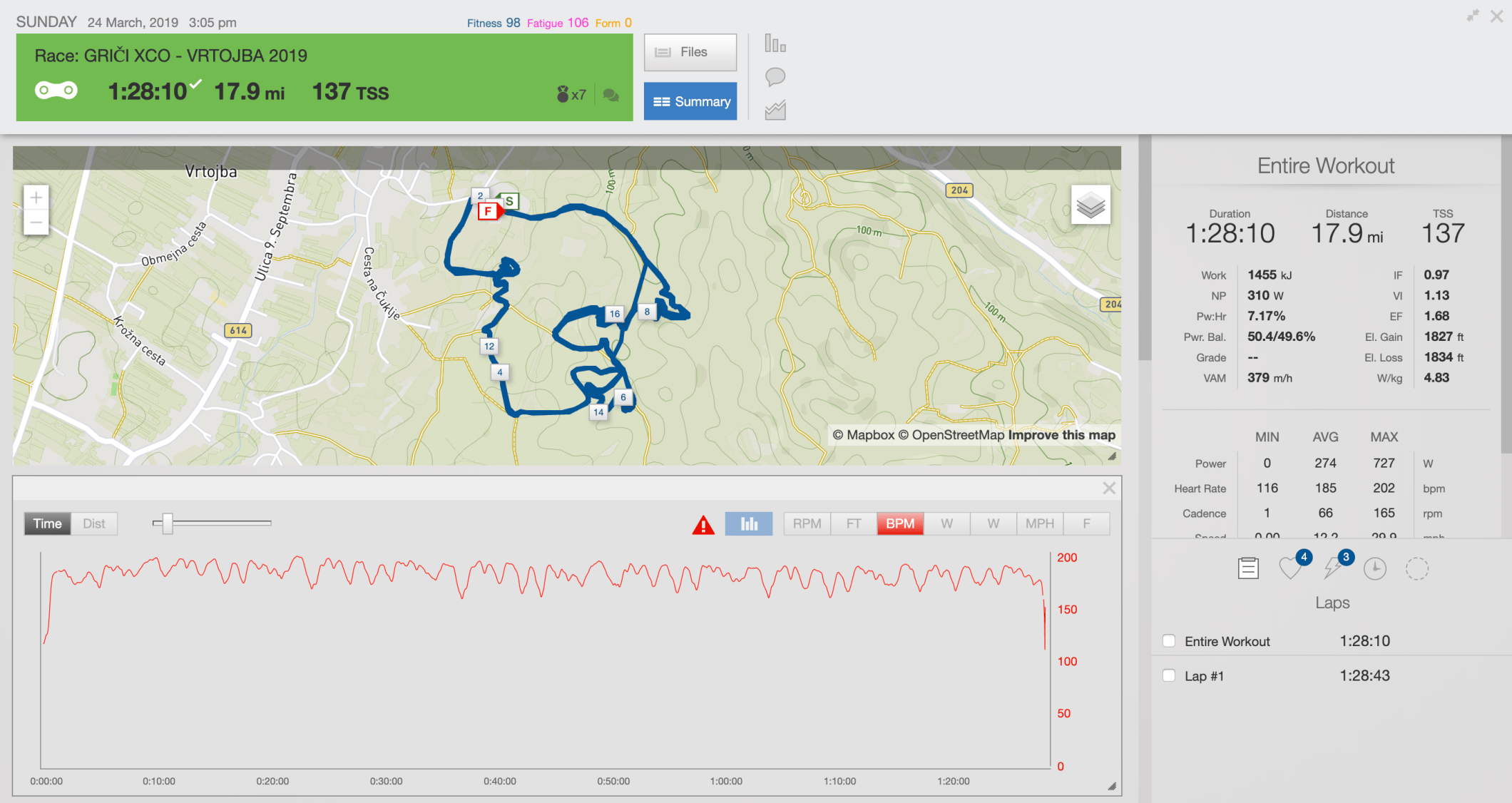1512x803 pixels.
Task: Switch graph axis to Dist
Action: point(93,523)
